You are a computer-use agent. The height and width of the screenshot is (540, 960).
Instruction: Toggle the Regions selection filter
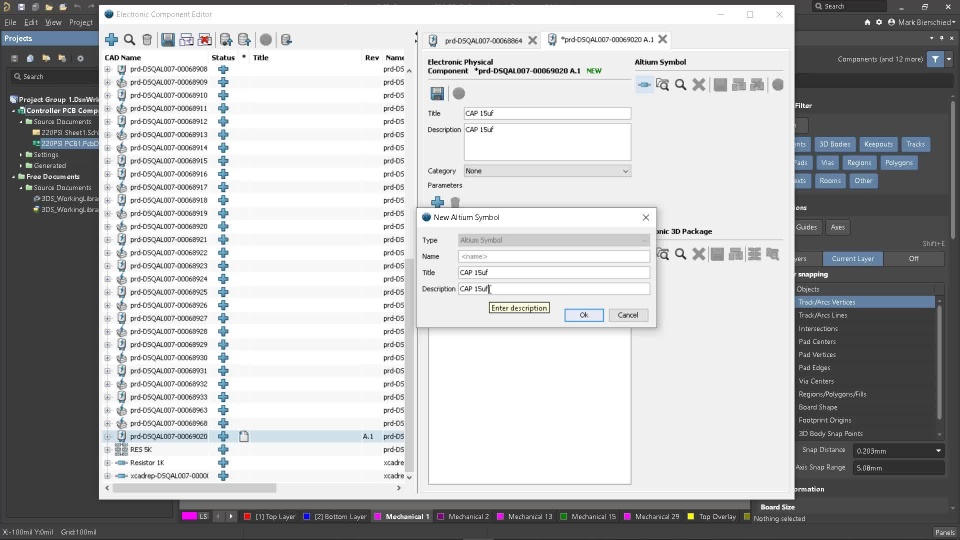click(858, 163)
